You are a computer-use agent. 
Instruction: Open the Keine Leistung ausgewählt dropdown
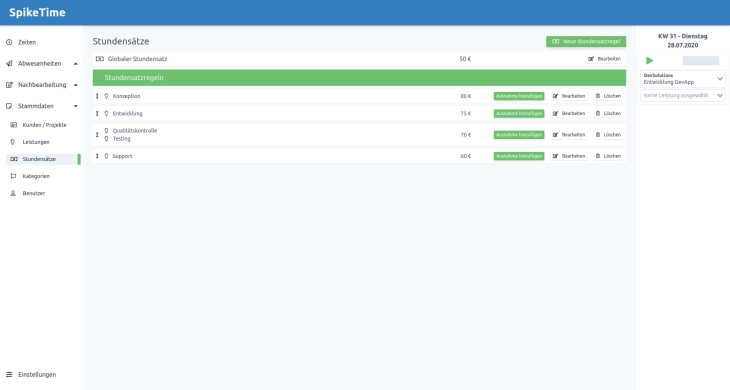(x=683, y=95)
